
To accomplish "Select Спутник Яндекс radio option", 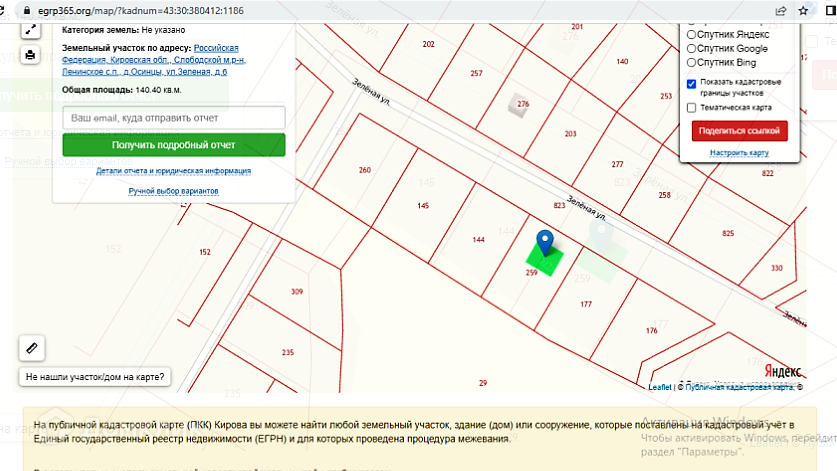I will point(691,34).
